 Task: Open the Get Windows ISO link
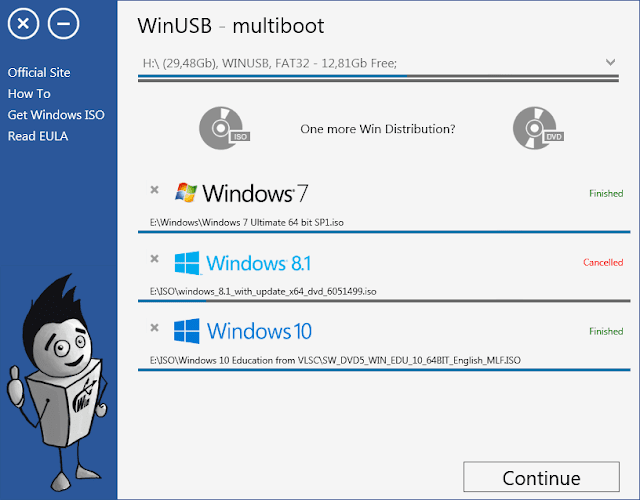click(x=56, y=115)
